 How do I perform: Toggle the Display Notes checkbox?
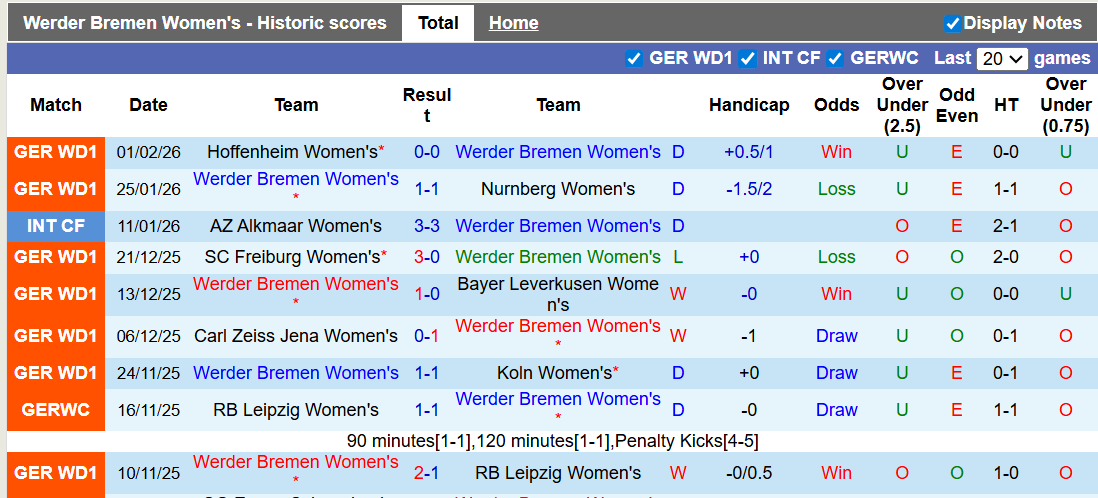952,23
